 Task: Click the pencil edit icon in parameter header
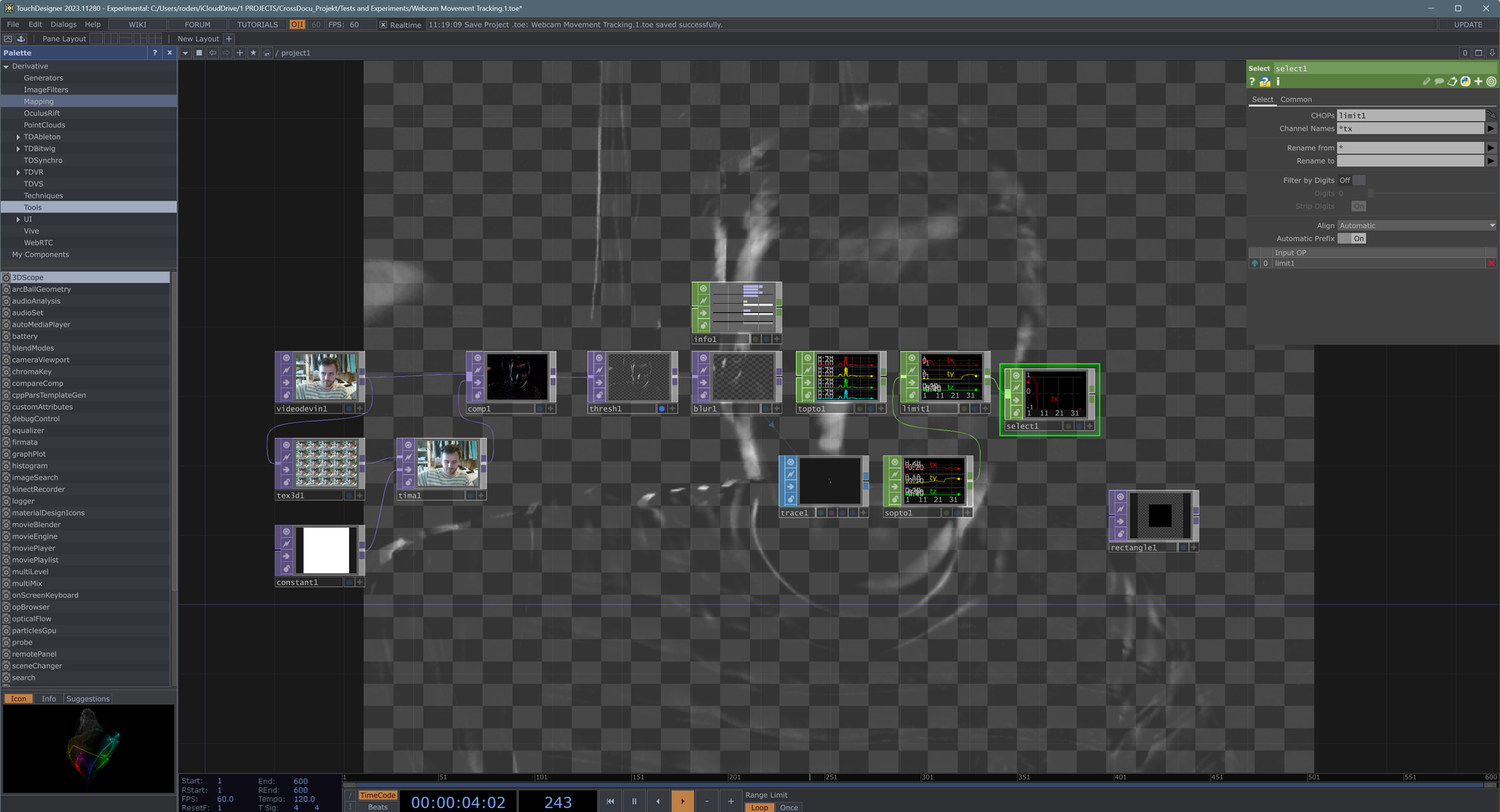1427,81
